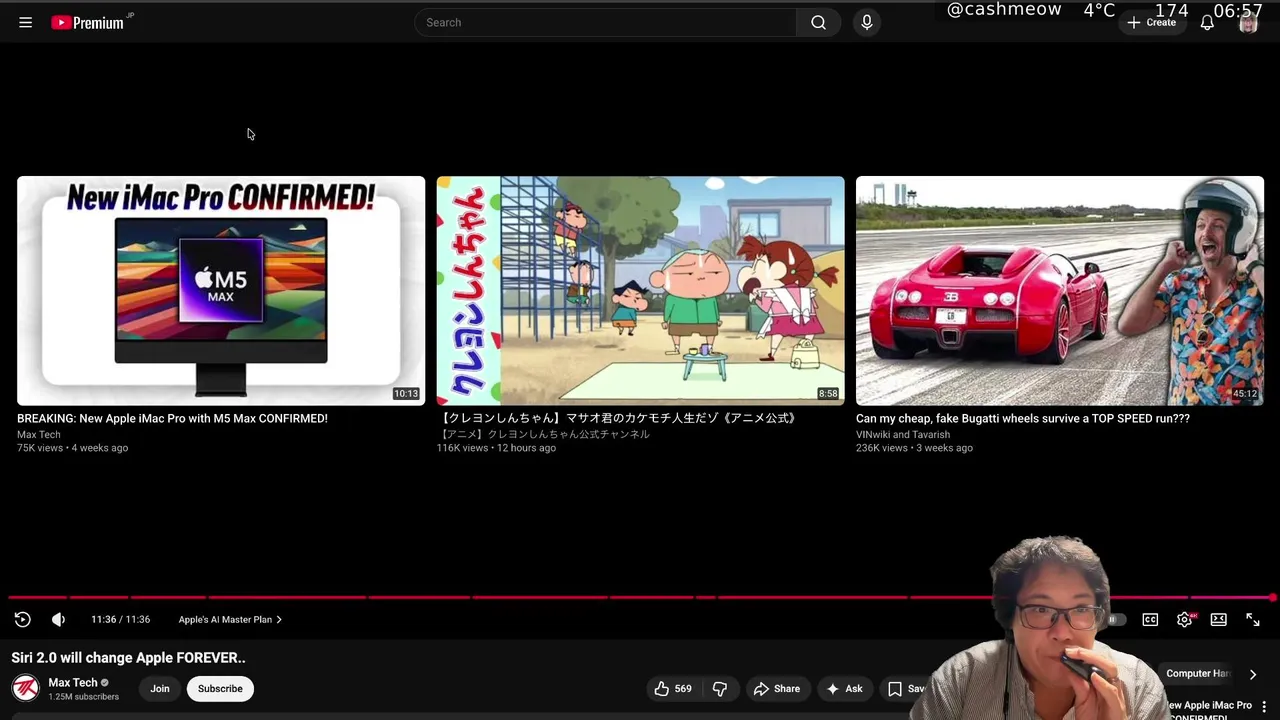Viewport: 1280px width, 720px height.
Task: Play red Bugatti video thumbnail
Action: pos(1060,290)
